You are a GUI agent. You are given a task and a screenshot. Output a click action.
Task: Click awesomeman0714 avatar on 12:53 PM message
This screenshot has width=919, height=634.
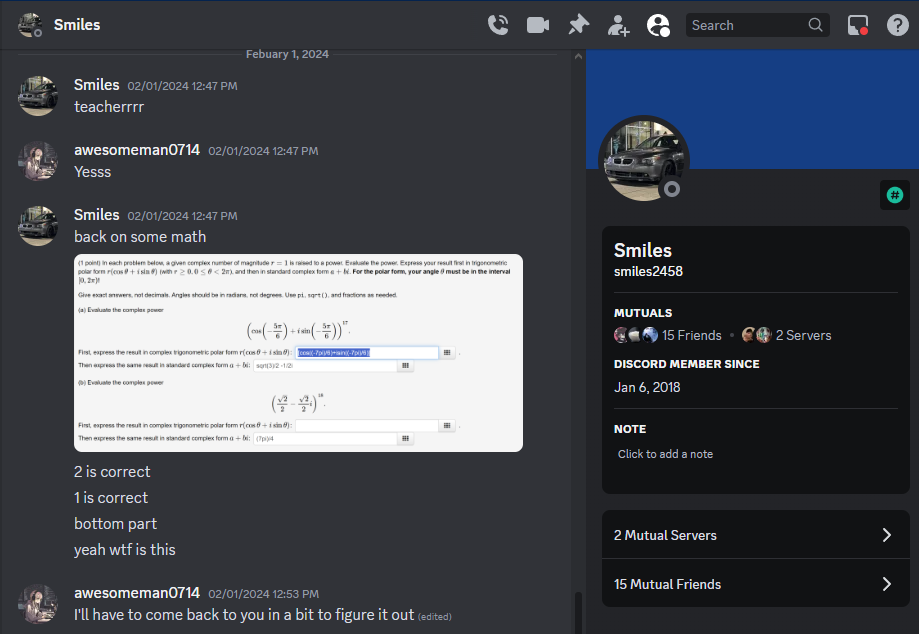tap(38, 604)
